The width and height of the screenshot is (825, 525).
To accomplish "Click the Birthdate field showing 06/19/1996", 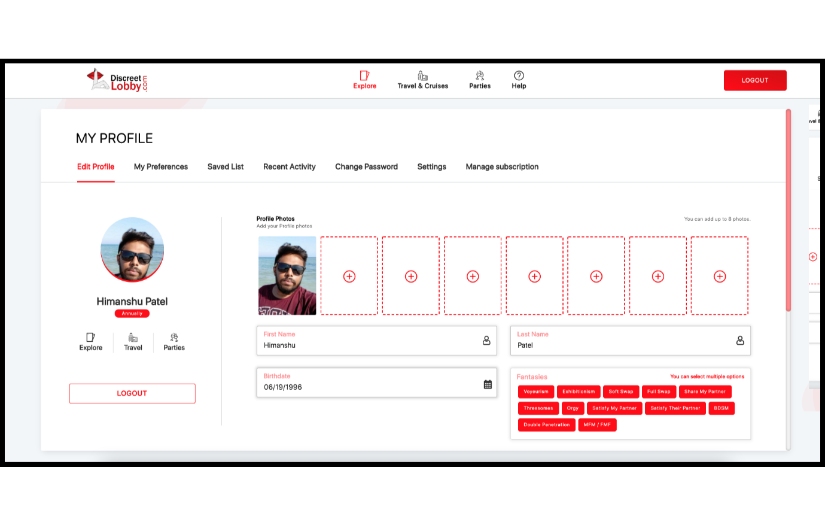I will coord(376,382).
